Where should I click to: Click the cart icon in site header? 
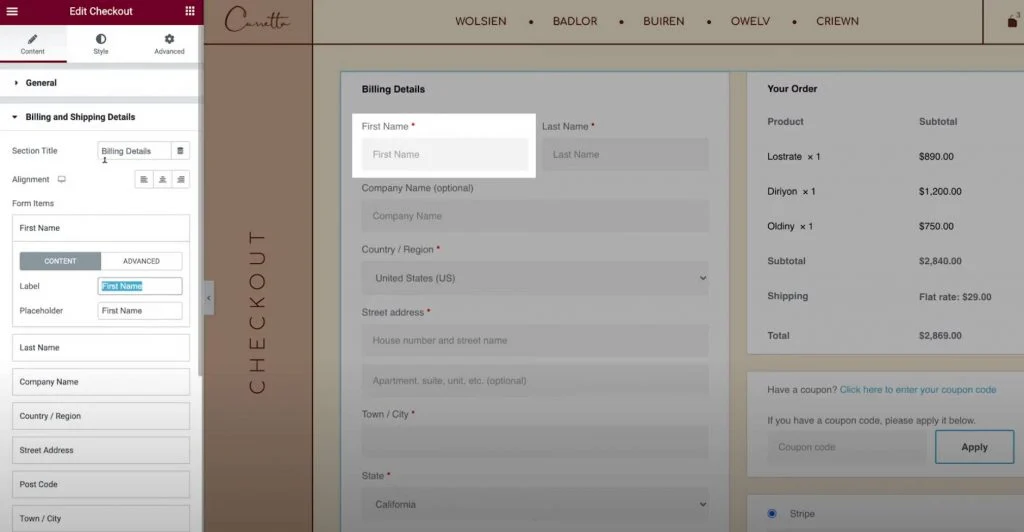tap(1014, 21)
